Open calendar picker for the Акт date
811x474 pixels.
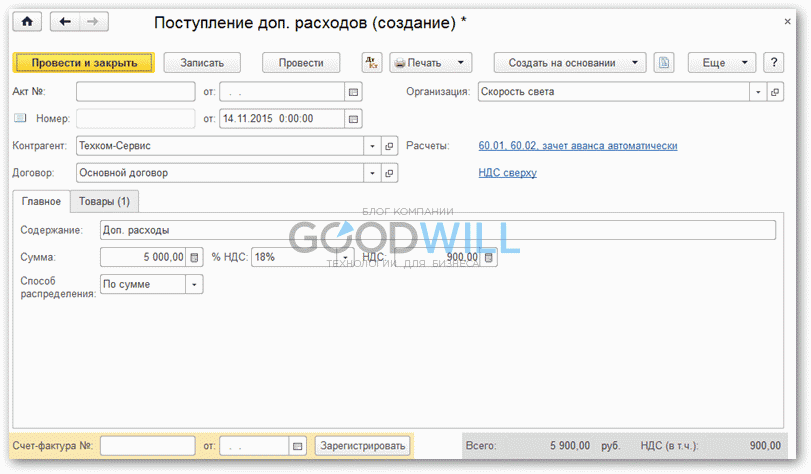353,92
